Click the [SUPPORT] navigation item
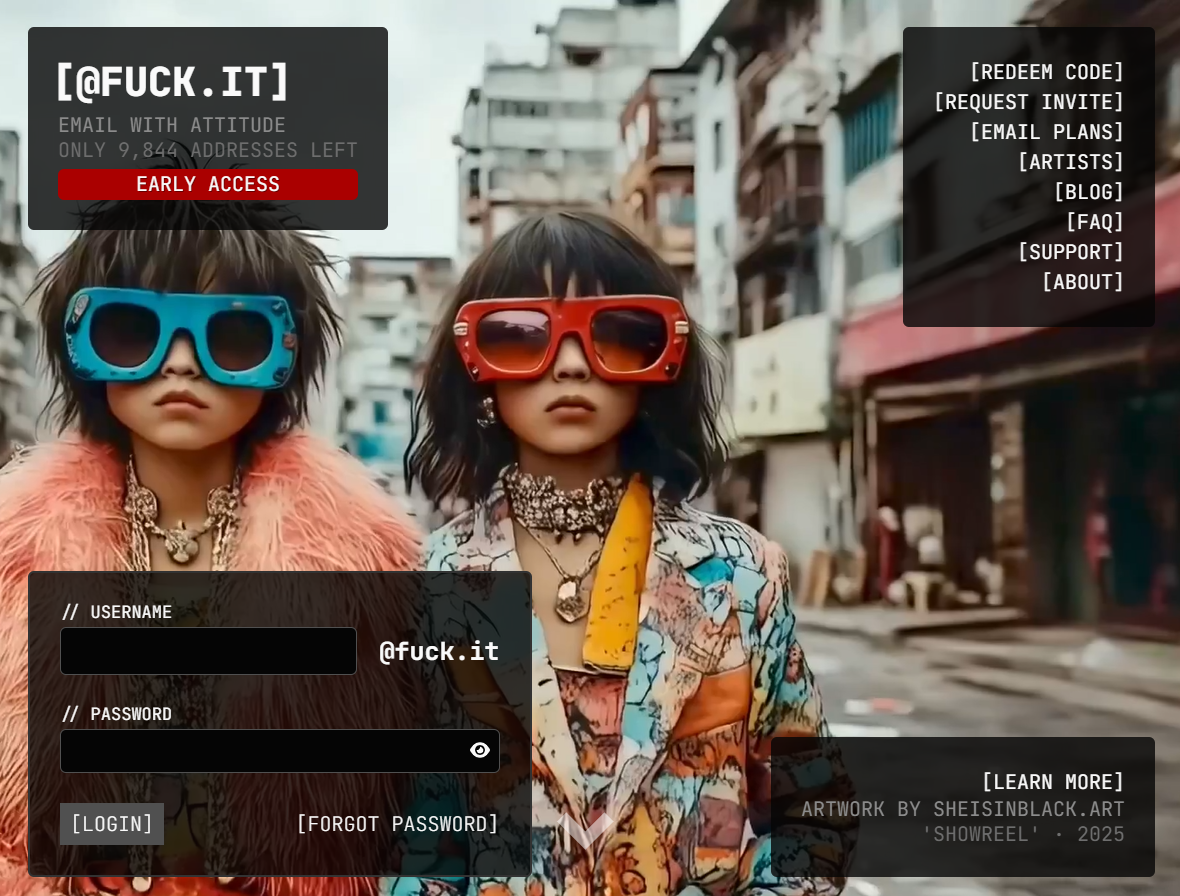The height and width of the screenshot is (896, 1180). 1070,252
